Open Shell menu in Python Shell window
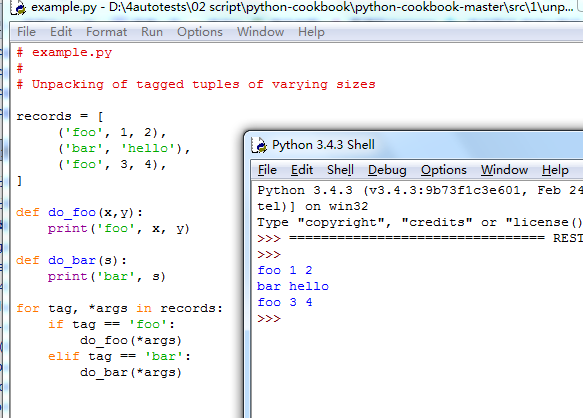This screenshot has width=583, height=418. (340, 170)
